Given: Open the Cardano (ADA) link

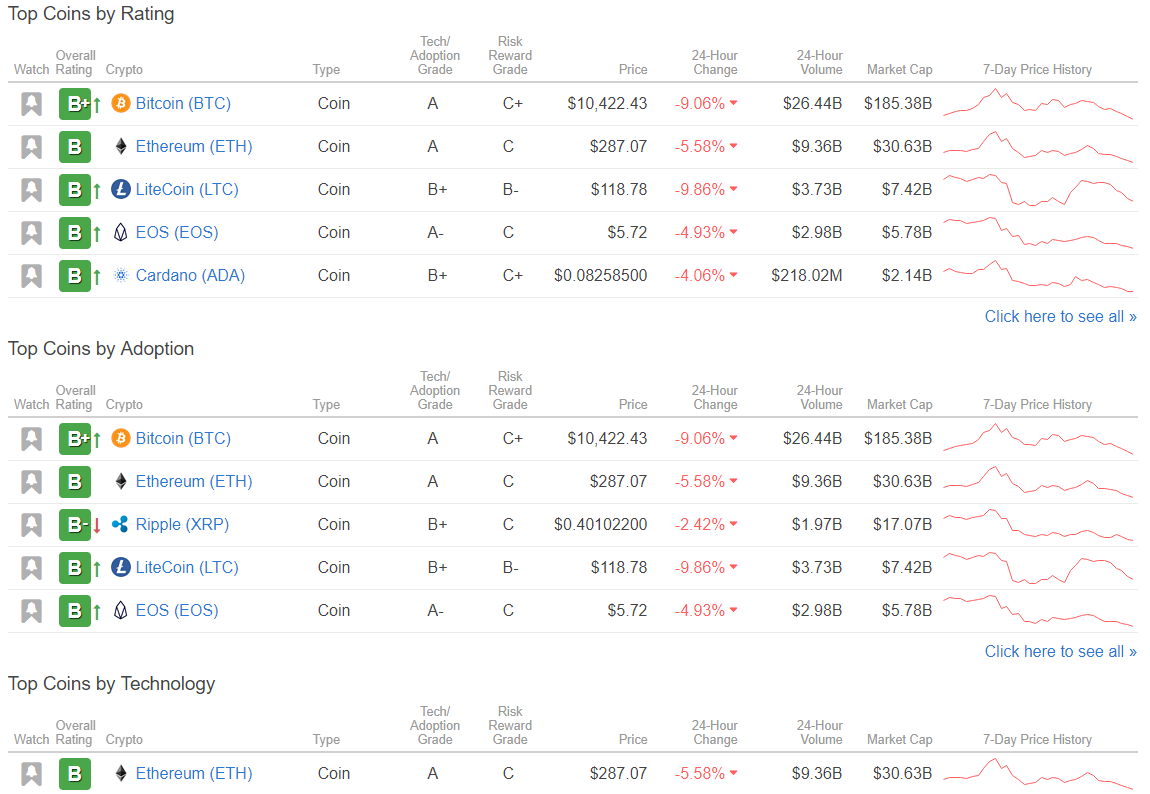Looking at the screenshot, I should pyautogui.click(x=190, y=276).
